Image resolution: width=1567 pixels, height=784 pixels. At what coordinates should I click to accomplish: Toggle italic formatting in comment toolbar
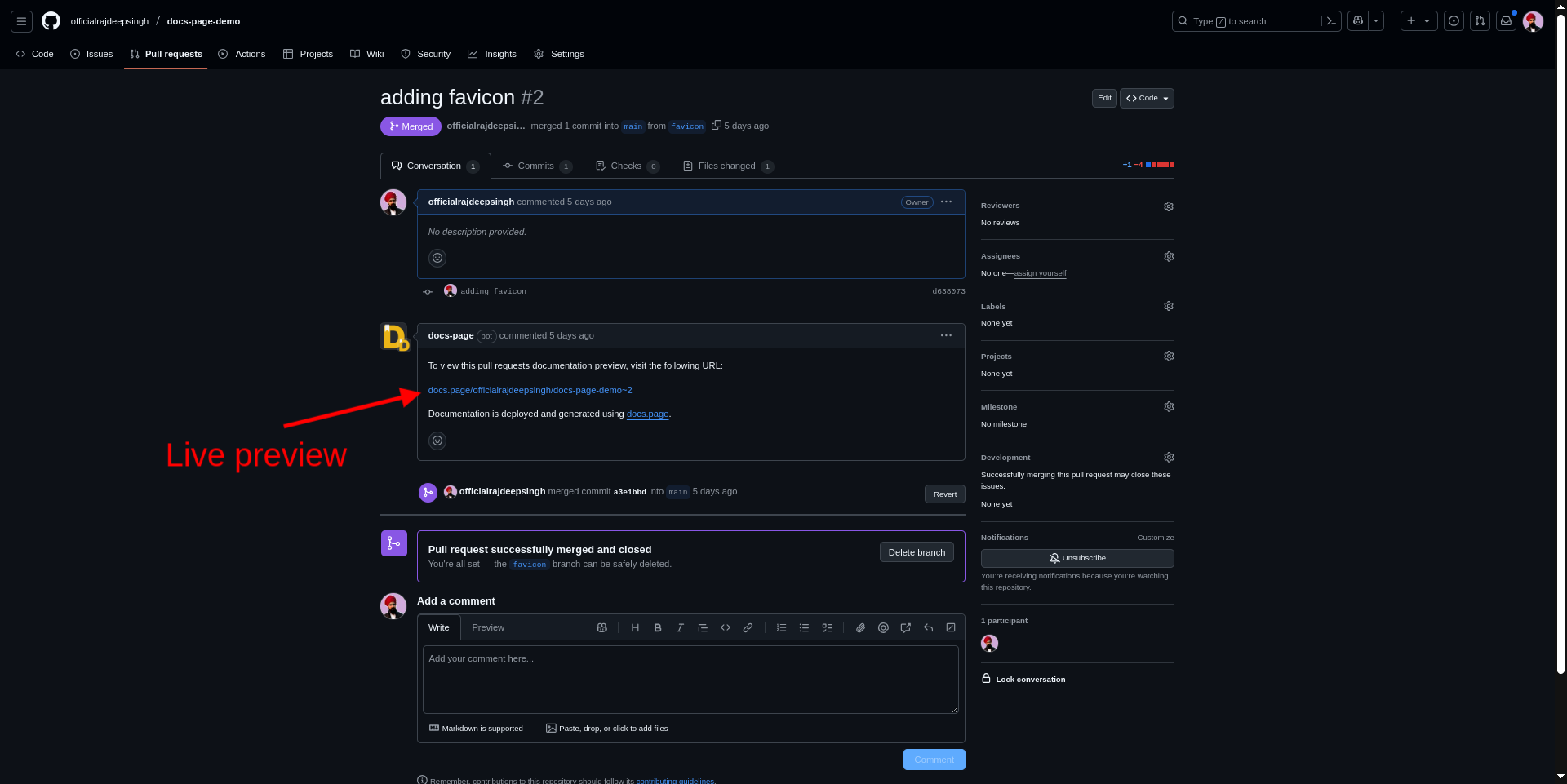click(680, 627)
